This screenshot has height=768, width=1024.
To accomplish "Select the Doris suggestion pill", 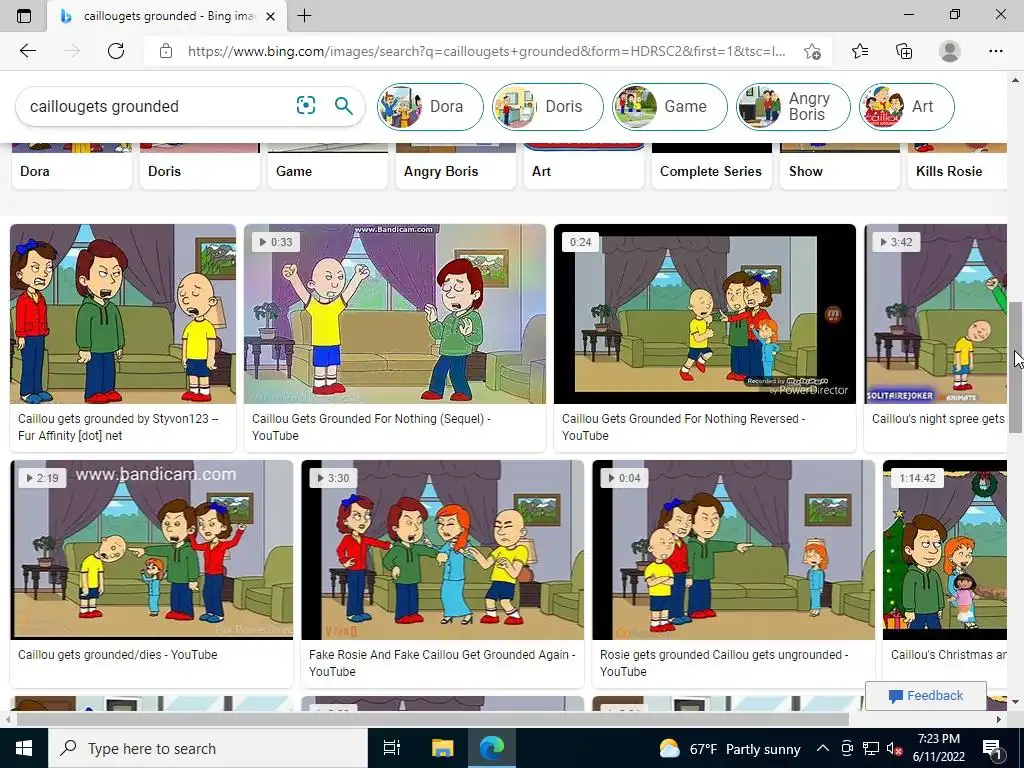I will (548, 106).
